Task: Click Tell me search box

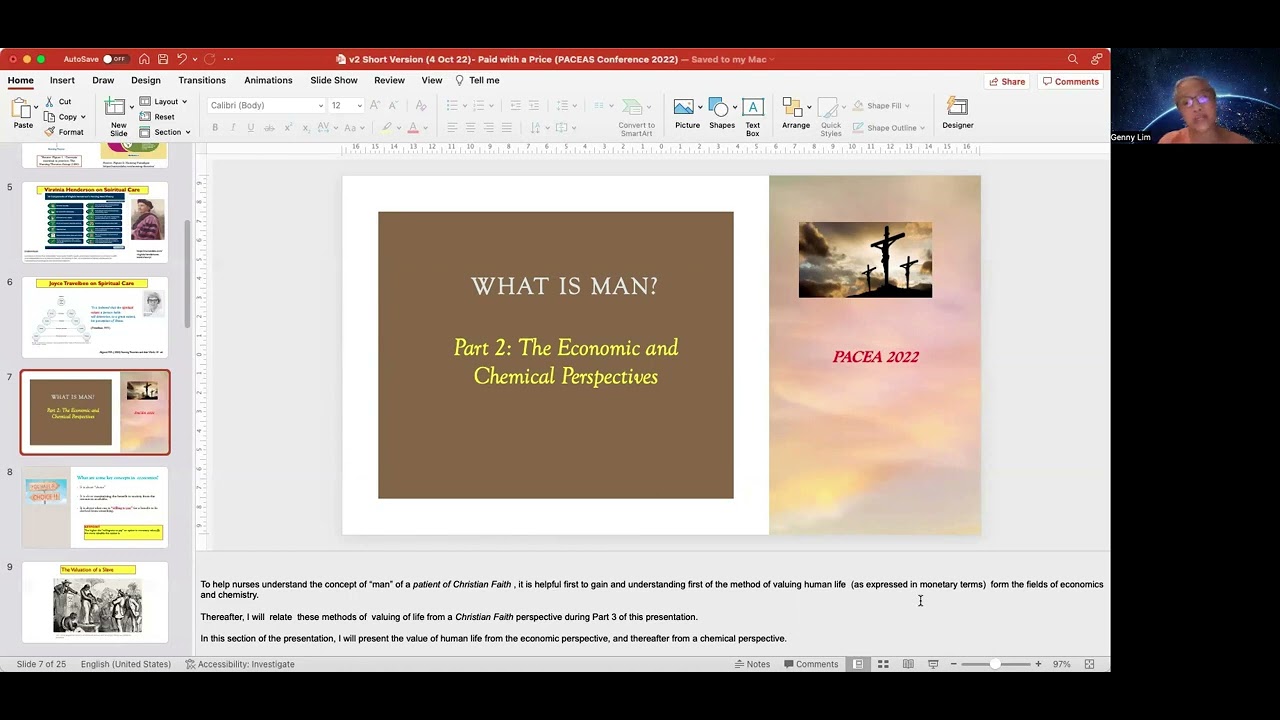Action: point(478,80)
